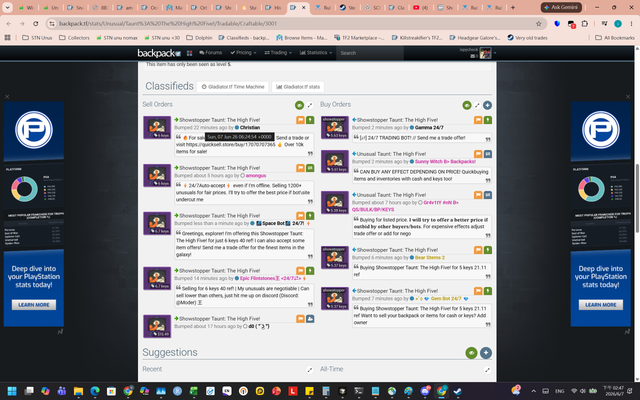The width and height of the screenshot is (640, 400).
Task: Open Gladiator.tf Time Machine
Action: coord(233,87)
